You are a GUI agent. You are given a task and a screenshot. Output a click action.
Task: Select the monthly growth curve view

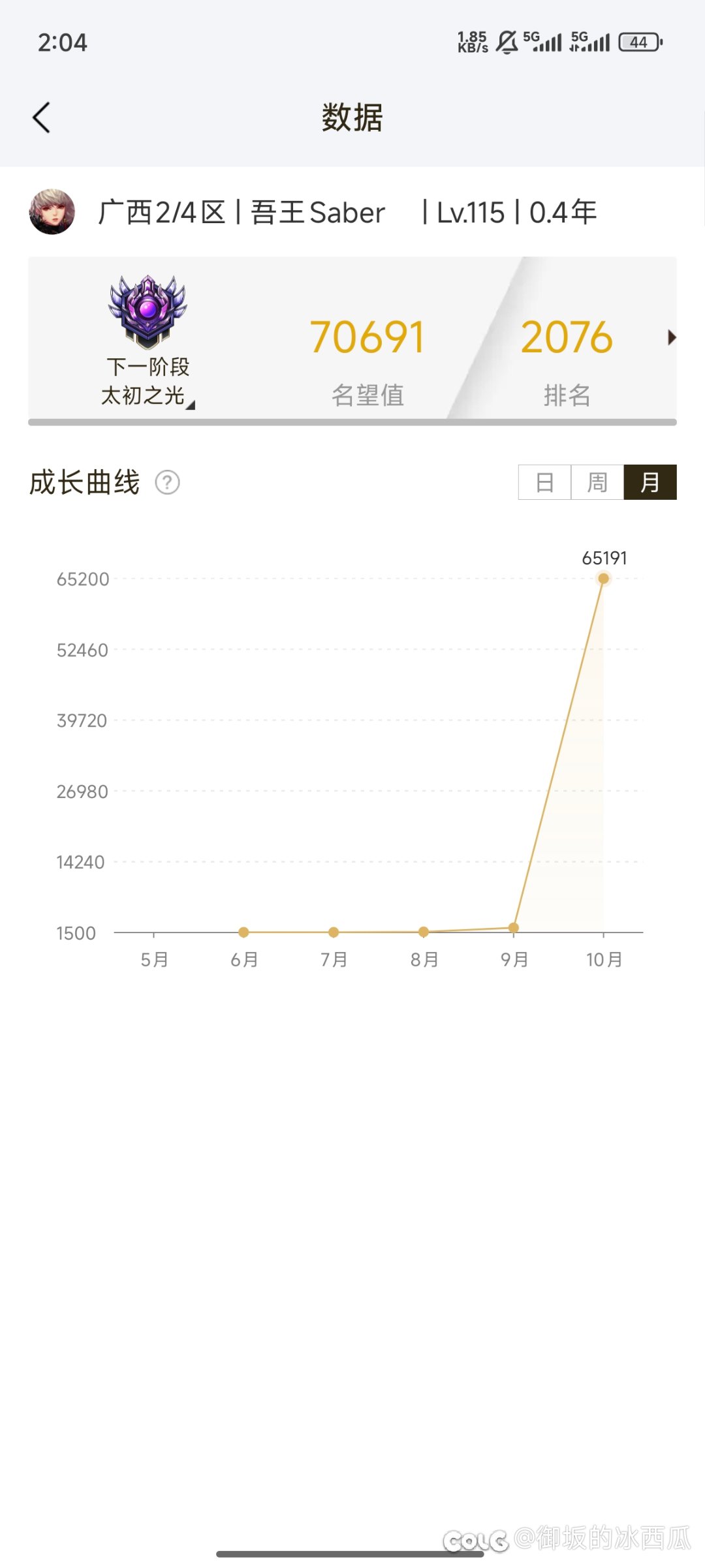650,483
